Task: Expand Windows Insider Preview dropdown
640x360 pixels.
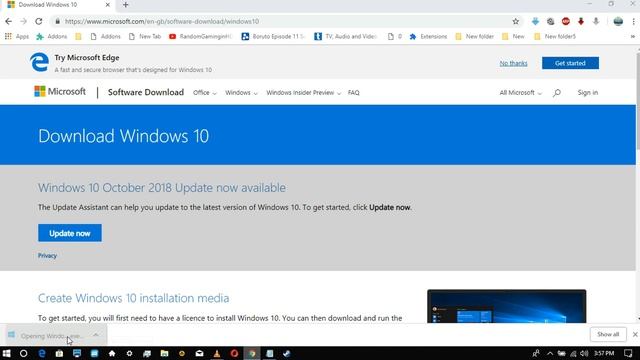Action: pos(303,93)
